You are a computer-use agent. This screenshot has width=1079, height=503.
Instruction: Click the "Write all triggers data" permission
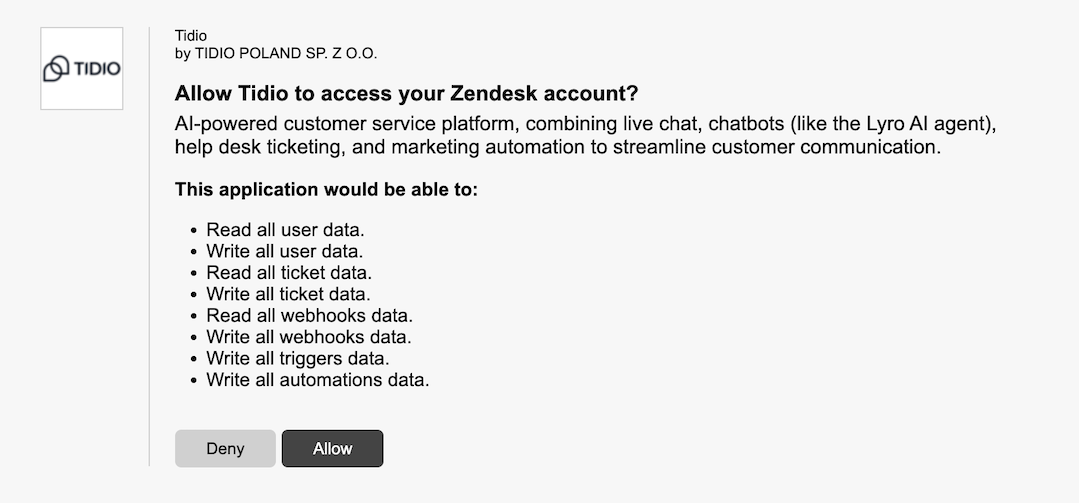298,358
